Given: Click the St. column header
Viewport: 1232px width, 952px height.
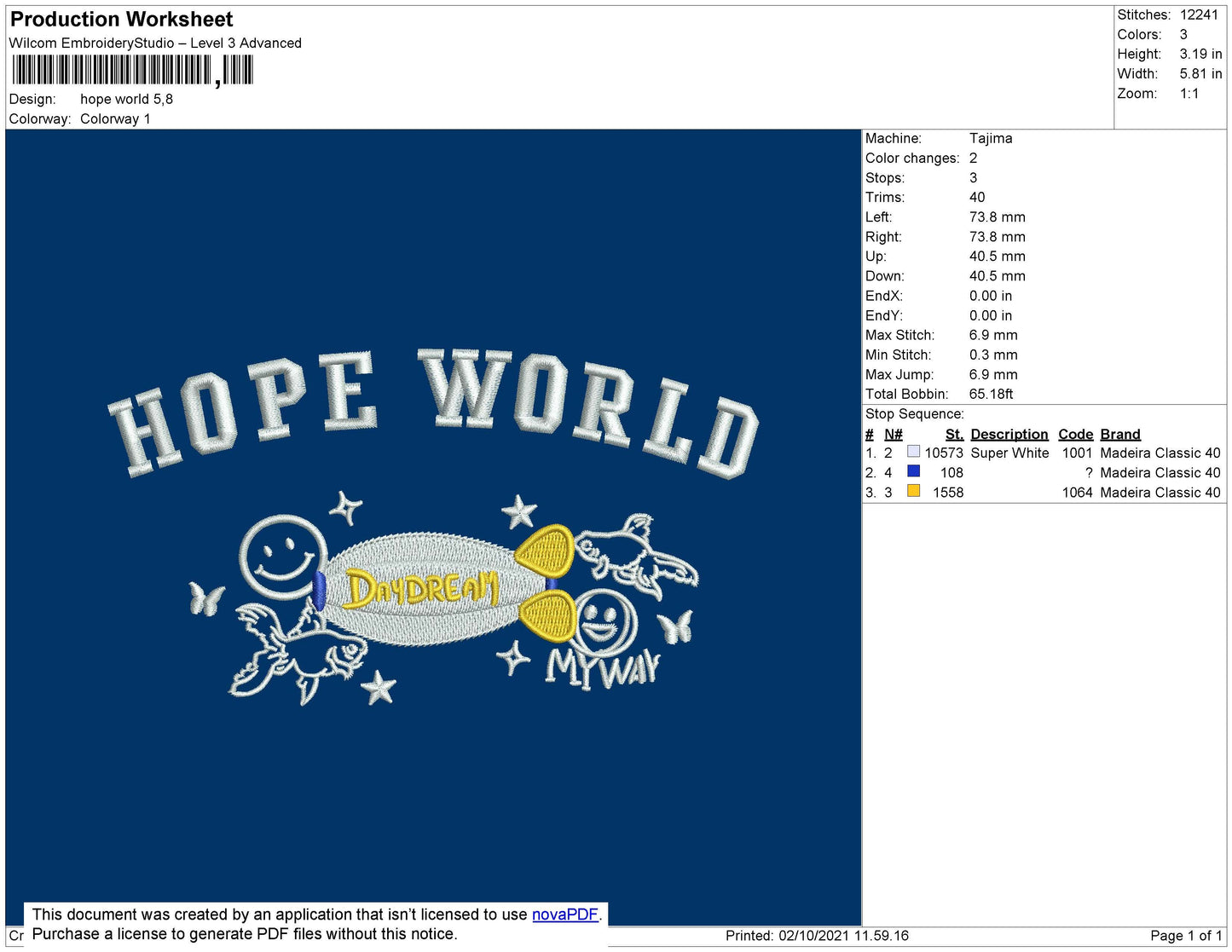Looking at the screenshot, I should tap(954, 434).
